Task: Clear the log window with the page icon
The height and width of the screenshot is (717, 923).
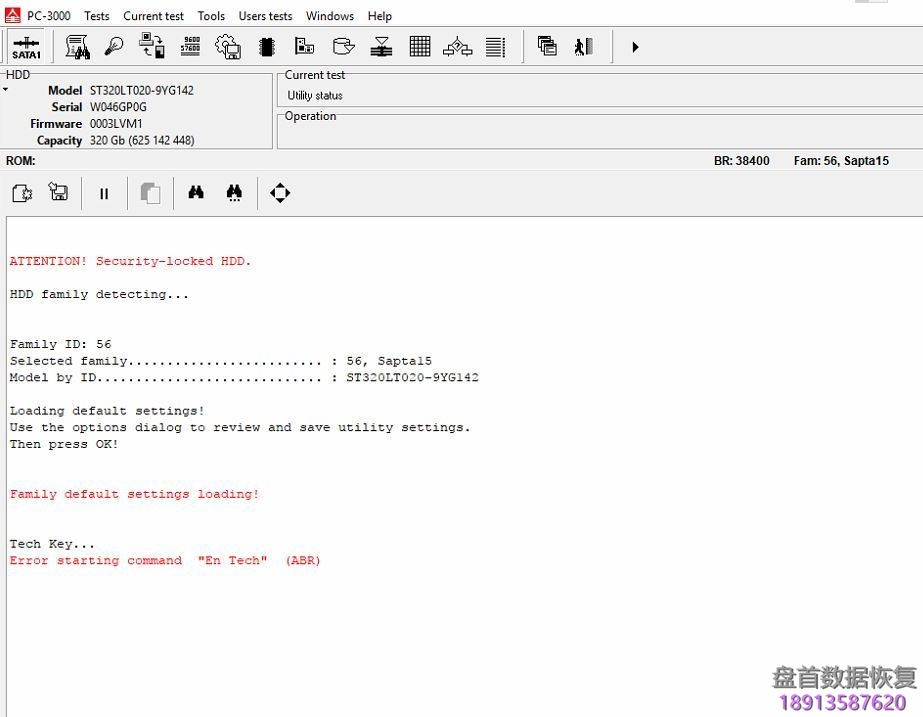Action: coord(21,192)
